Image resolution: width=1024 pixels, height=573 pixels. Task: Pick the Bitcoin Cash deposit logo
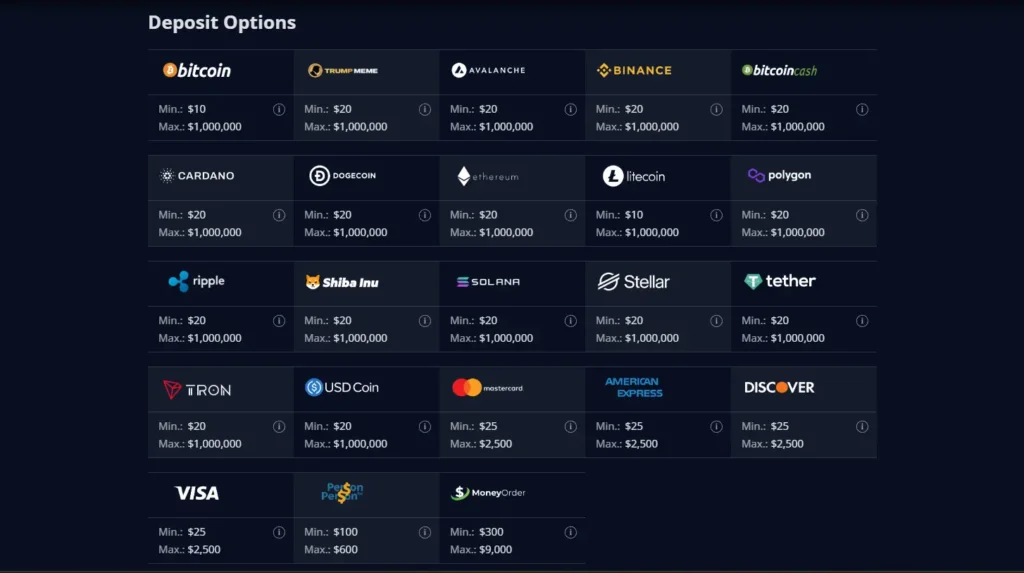coord(780,71)
